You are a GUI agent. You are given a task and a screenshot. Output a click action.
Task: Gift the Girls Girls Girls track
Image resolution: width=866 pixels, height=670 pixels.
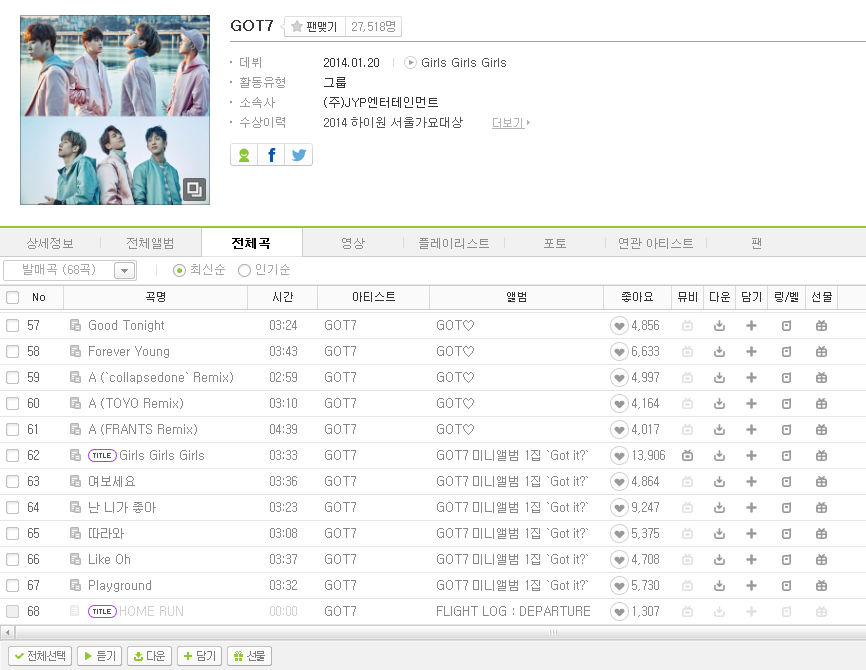click(x=821, y=456)
